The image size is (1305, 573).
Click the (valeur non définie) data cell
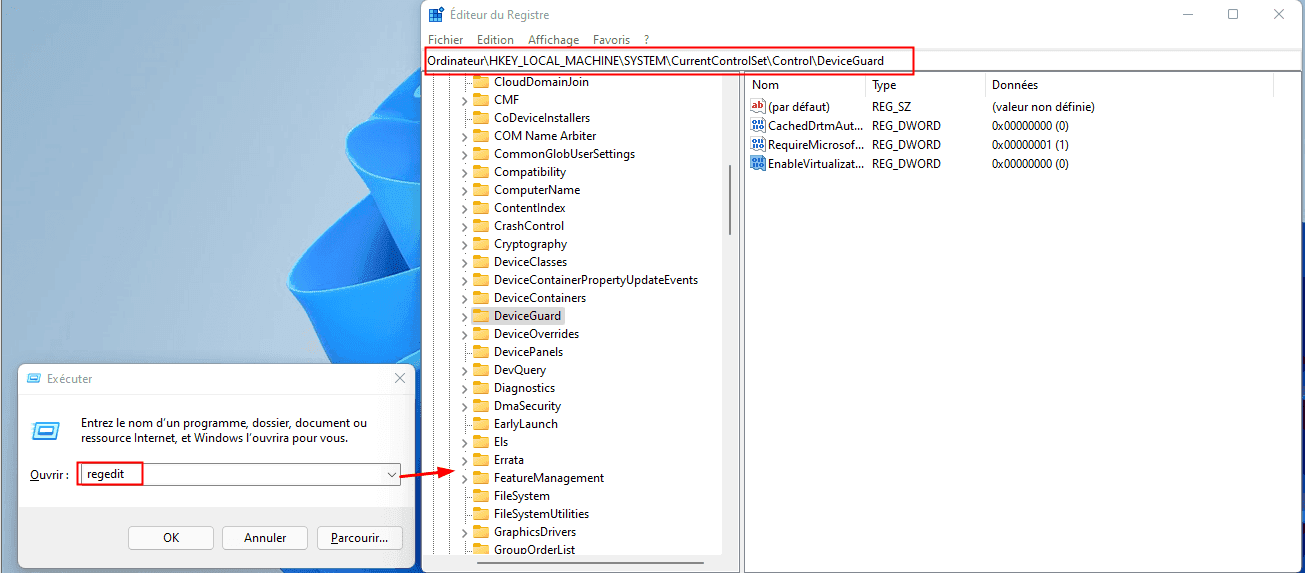coord(1043,106)
